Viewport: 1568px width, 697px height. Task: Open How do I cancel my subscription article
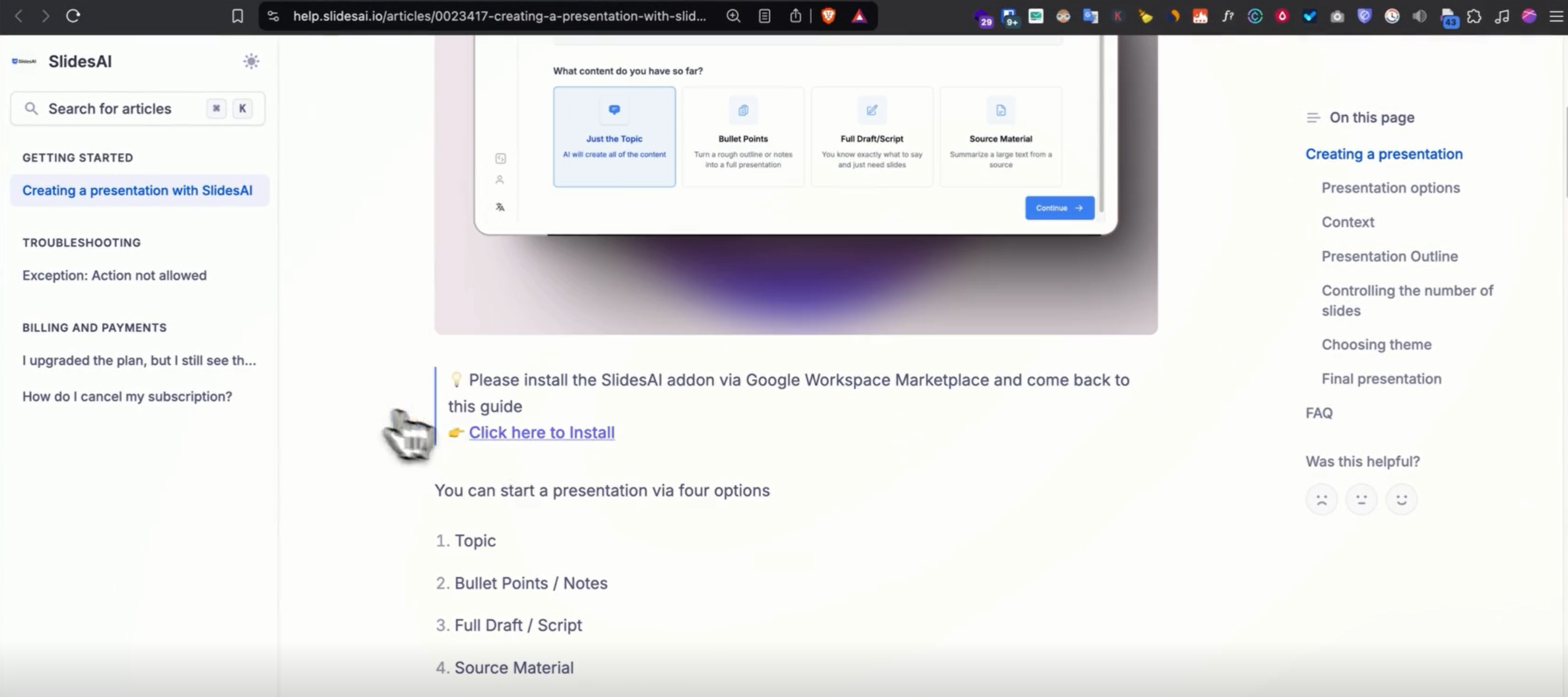pyautogui.click(x=127, y=396)
